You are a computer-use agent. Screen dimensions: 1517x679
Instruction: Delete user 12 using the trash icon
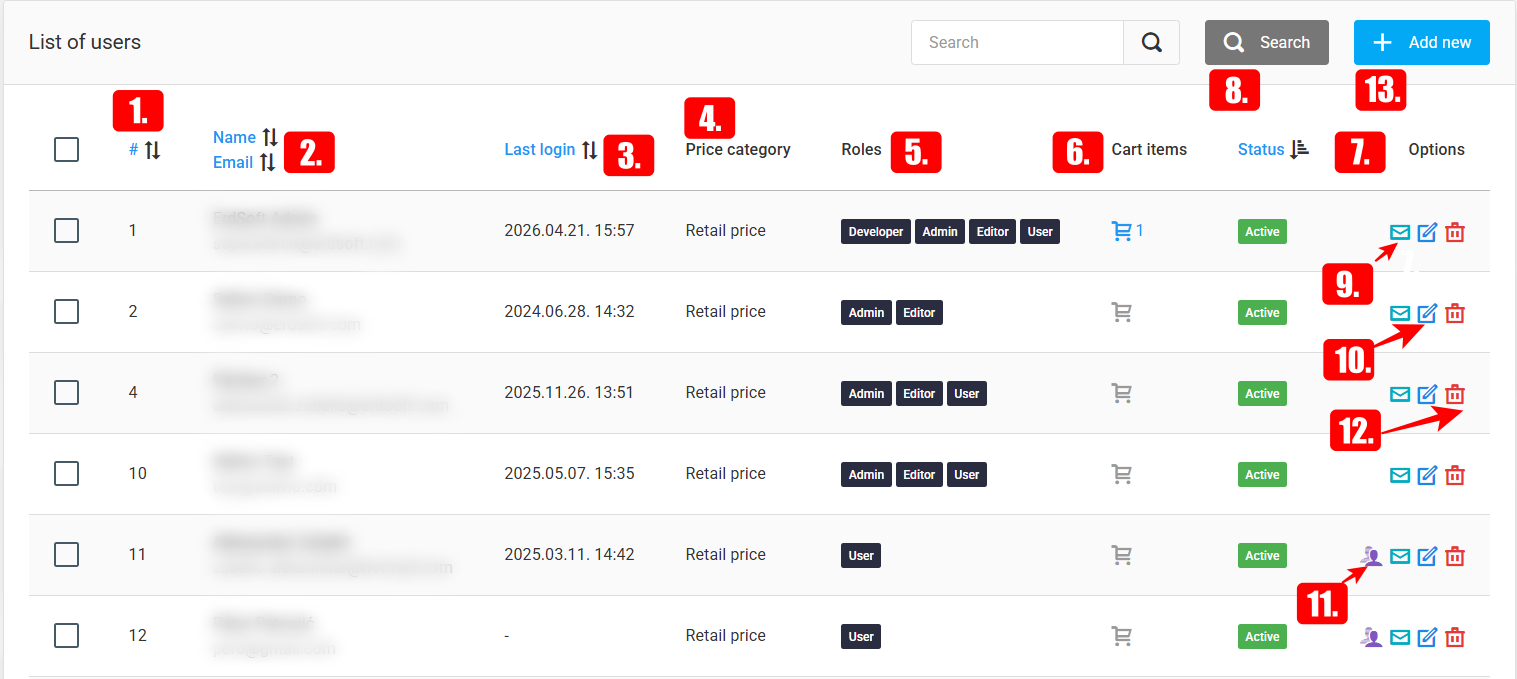click(x=1455, y=637)
